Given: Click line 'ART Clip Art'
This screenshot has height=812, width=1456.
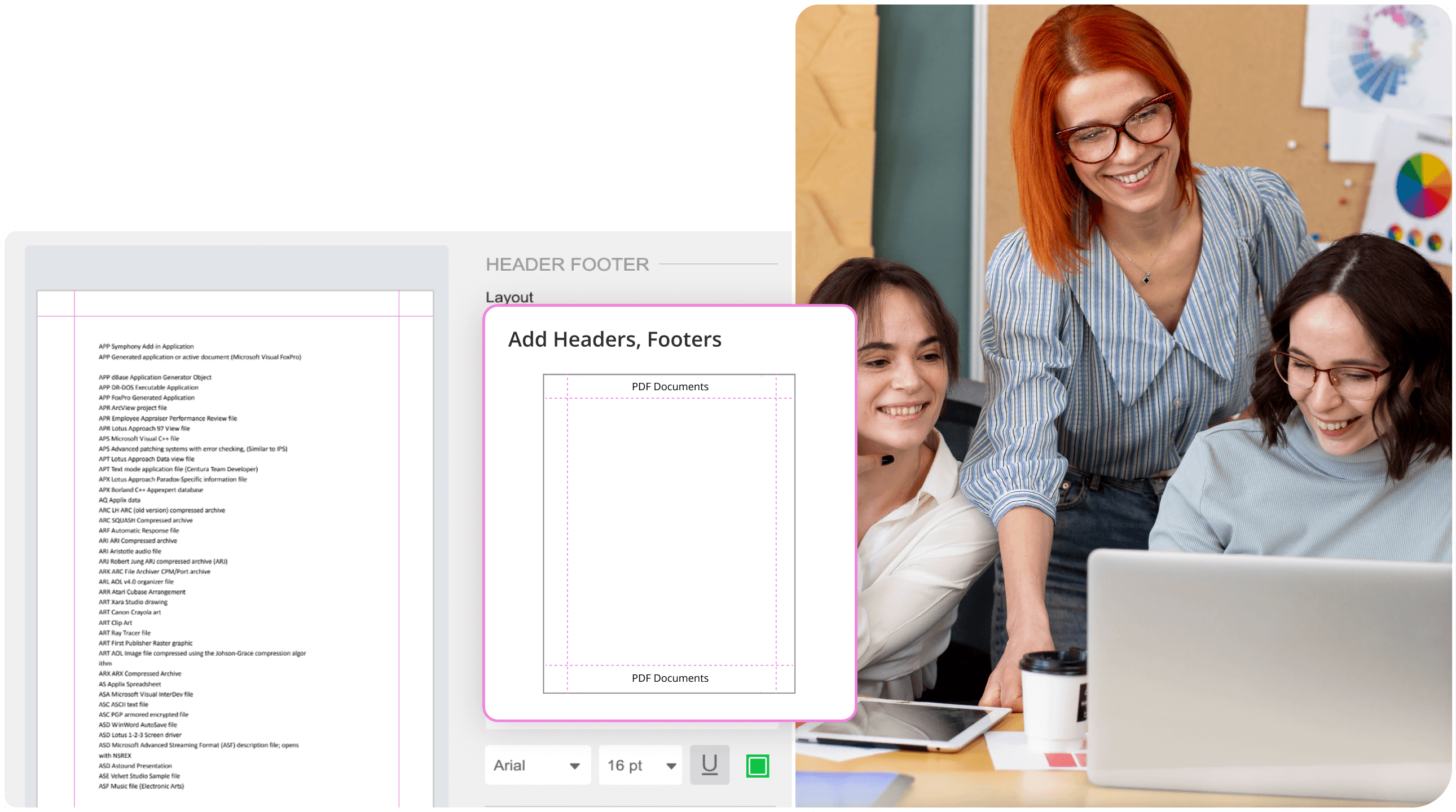Looking at the screenshot, I should pos(115,623).
